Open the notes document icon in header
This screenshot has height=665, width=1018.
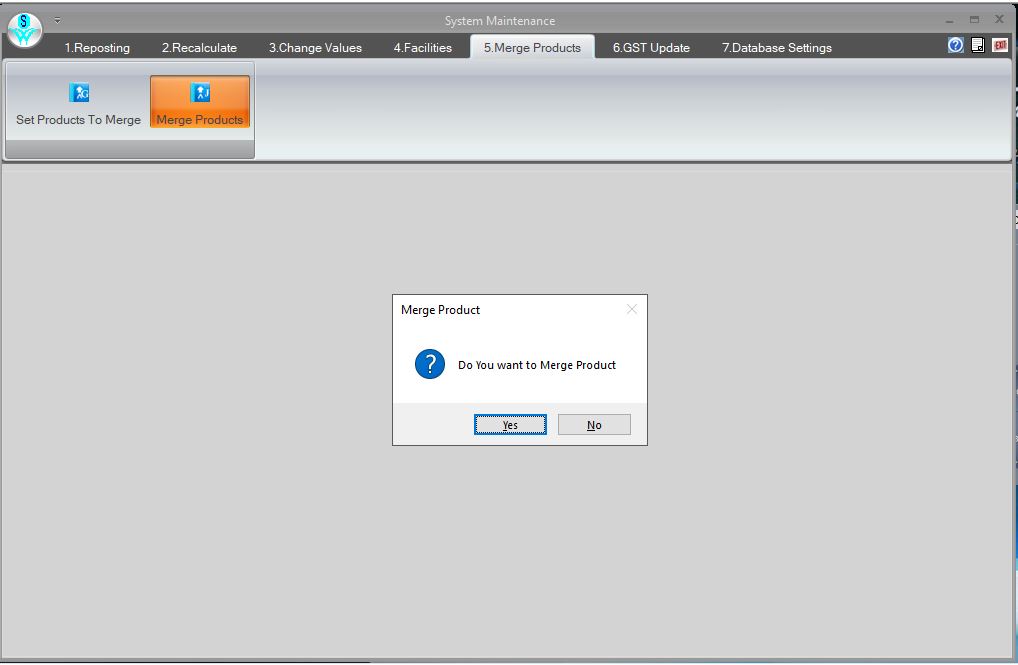[978, 45]
